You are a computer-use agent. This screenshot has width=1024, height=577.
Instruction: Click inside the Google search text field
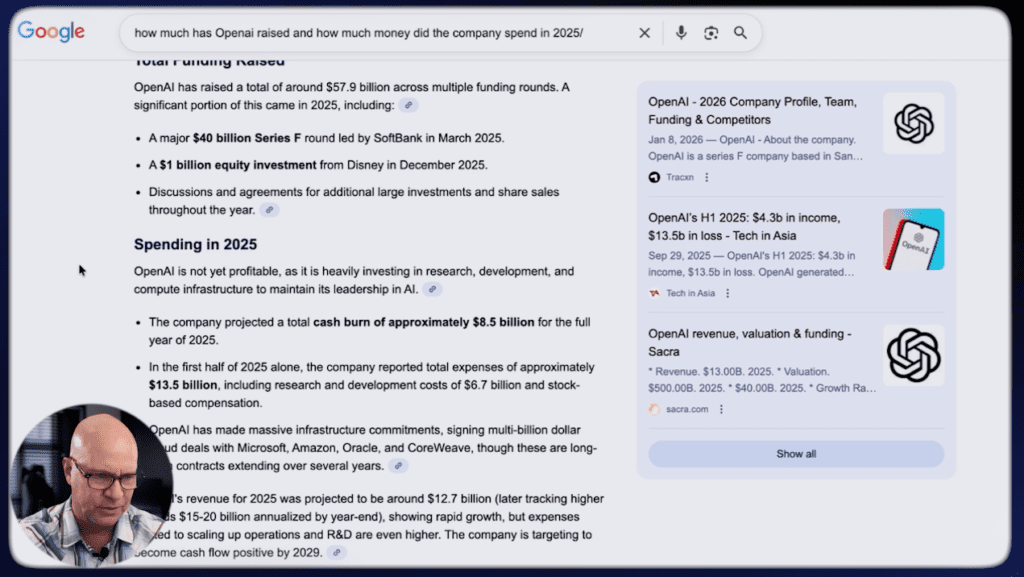click(x=380, y=33)
